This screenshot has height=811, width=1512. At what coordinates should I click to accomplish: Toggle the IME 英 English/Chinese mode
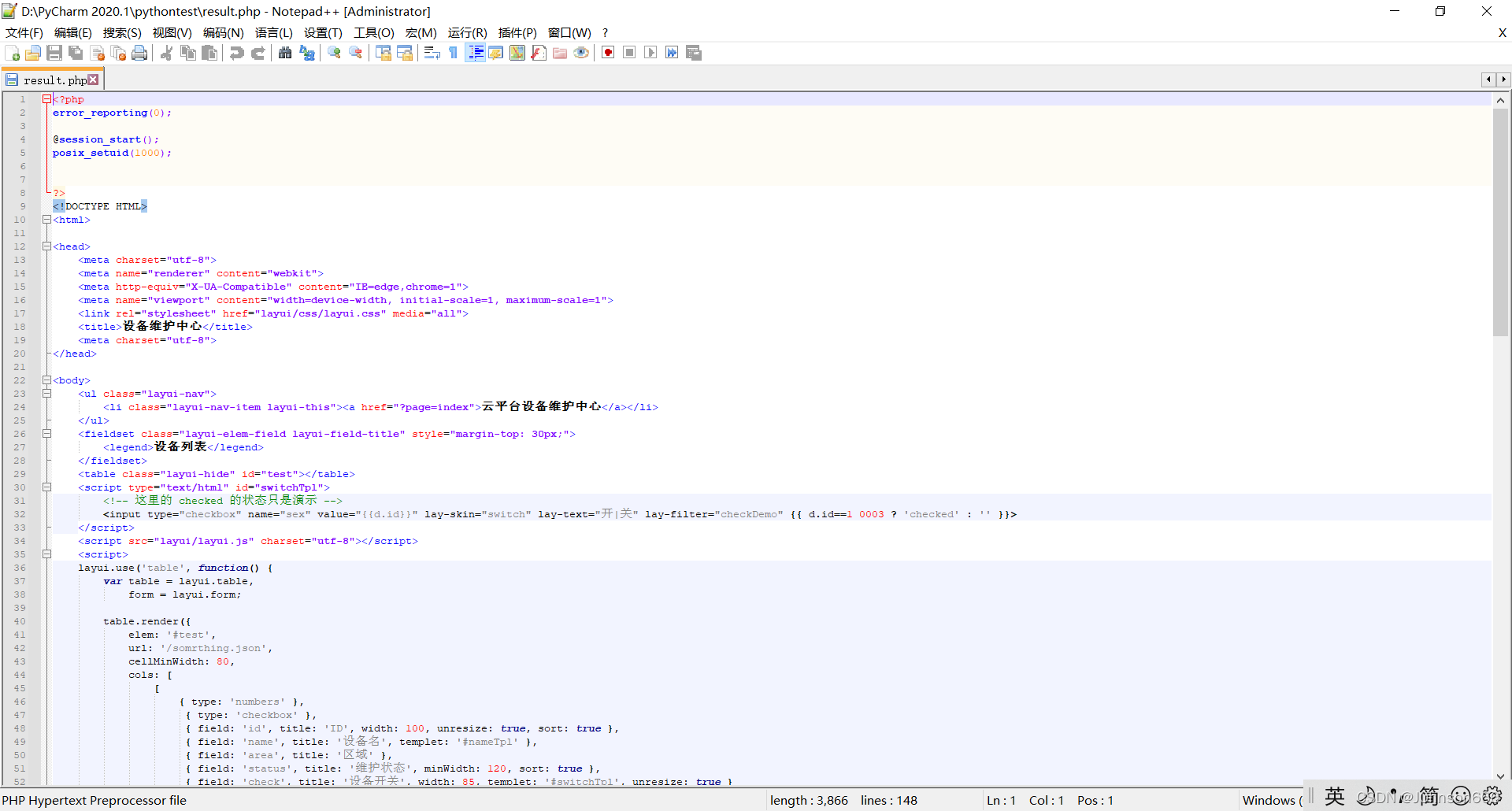1335,796
